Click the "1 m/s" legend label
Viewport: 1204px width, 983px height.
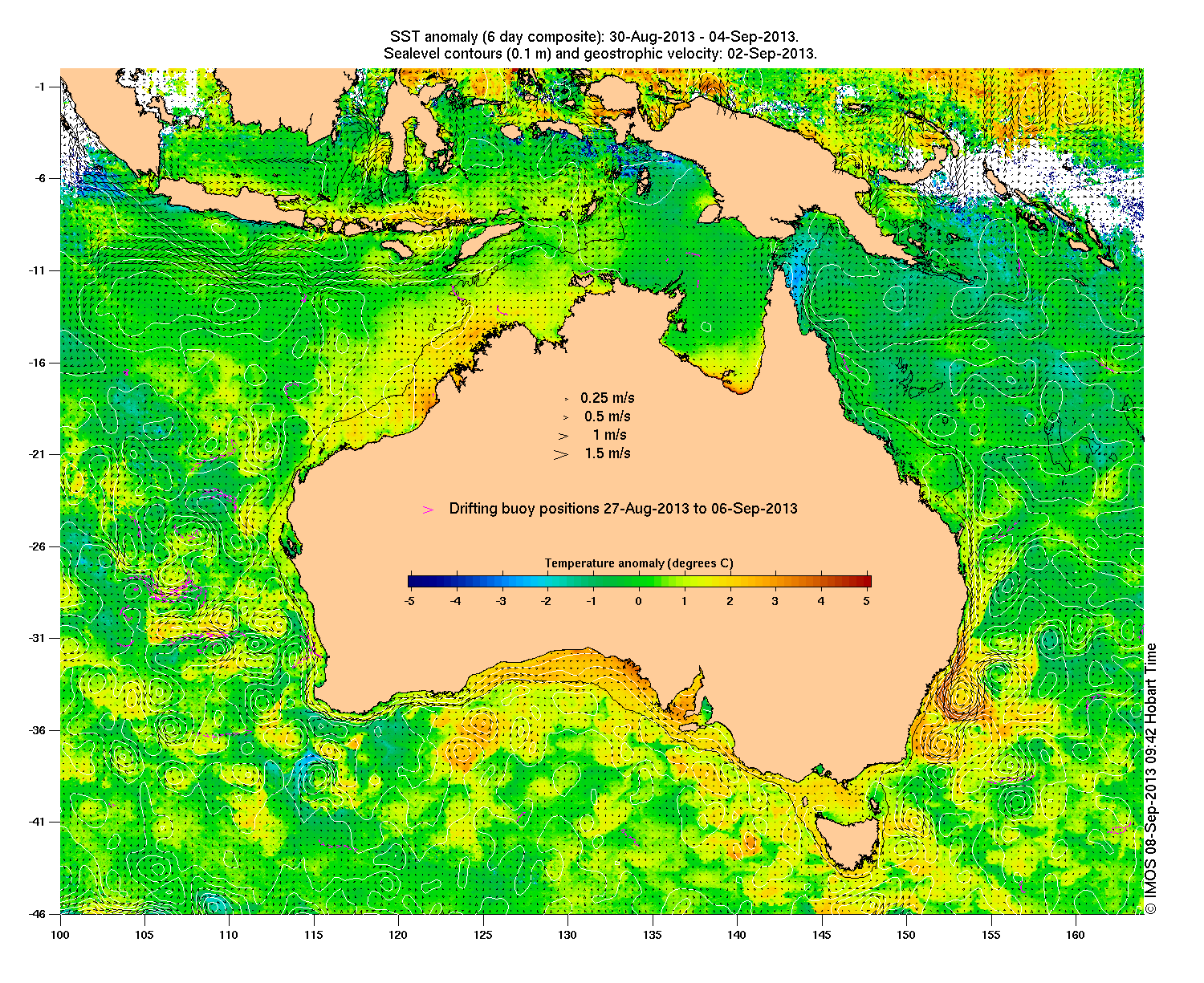tap(610, 435)
